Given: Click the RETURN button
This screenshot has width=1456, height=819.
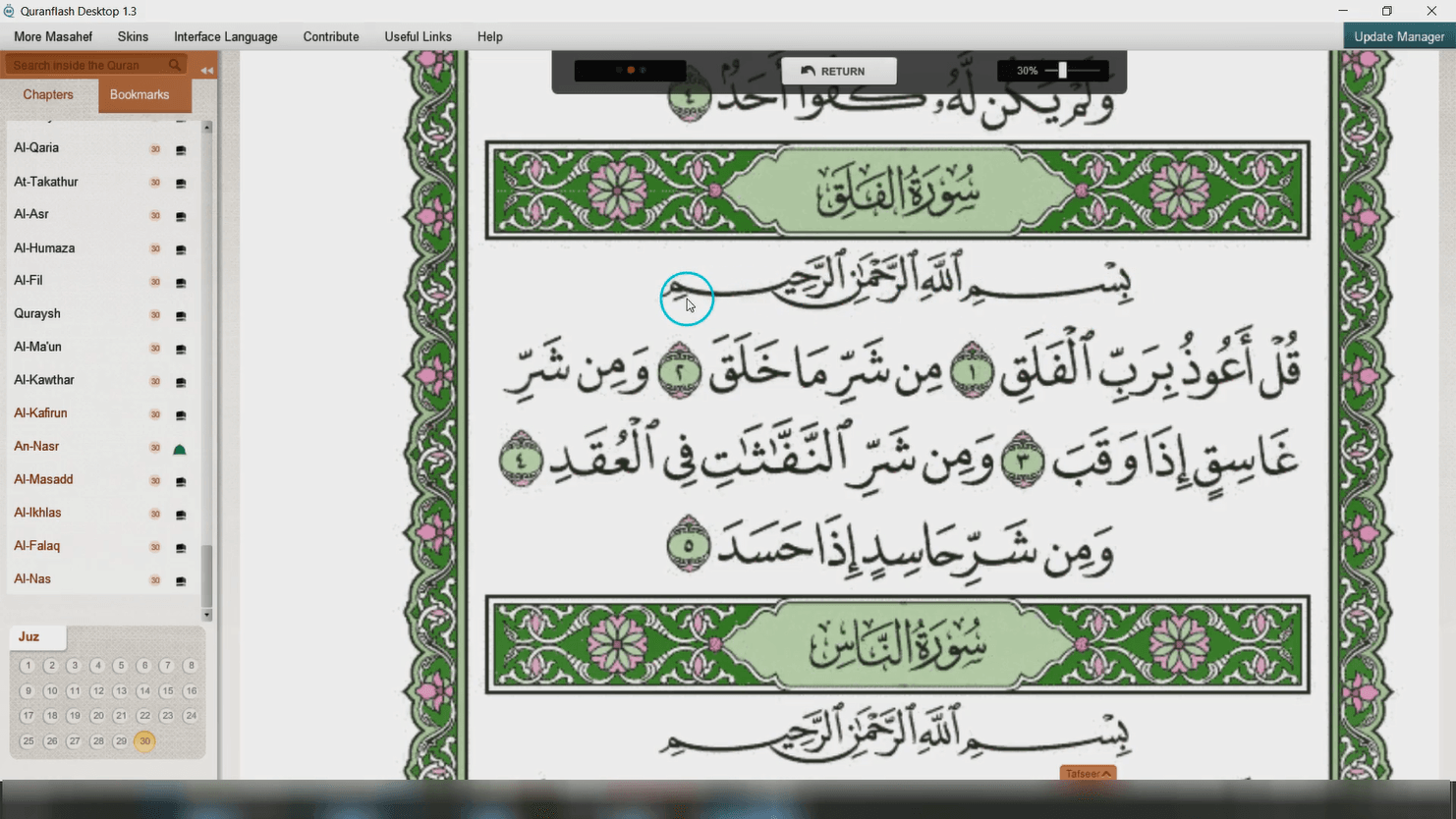Looking at the screenshot, I should (x=839, y=71).
